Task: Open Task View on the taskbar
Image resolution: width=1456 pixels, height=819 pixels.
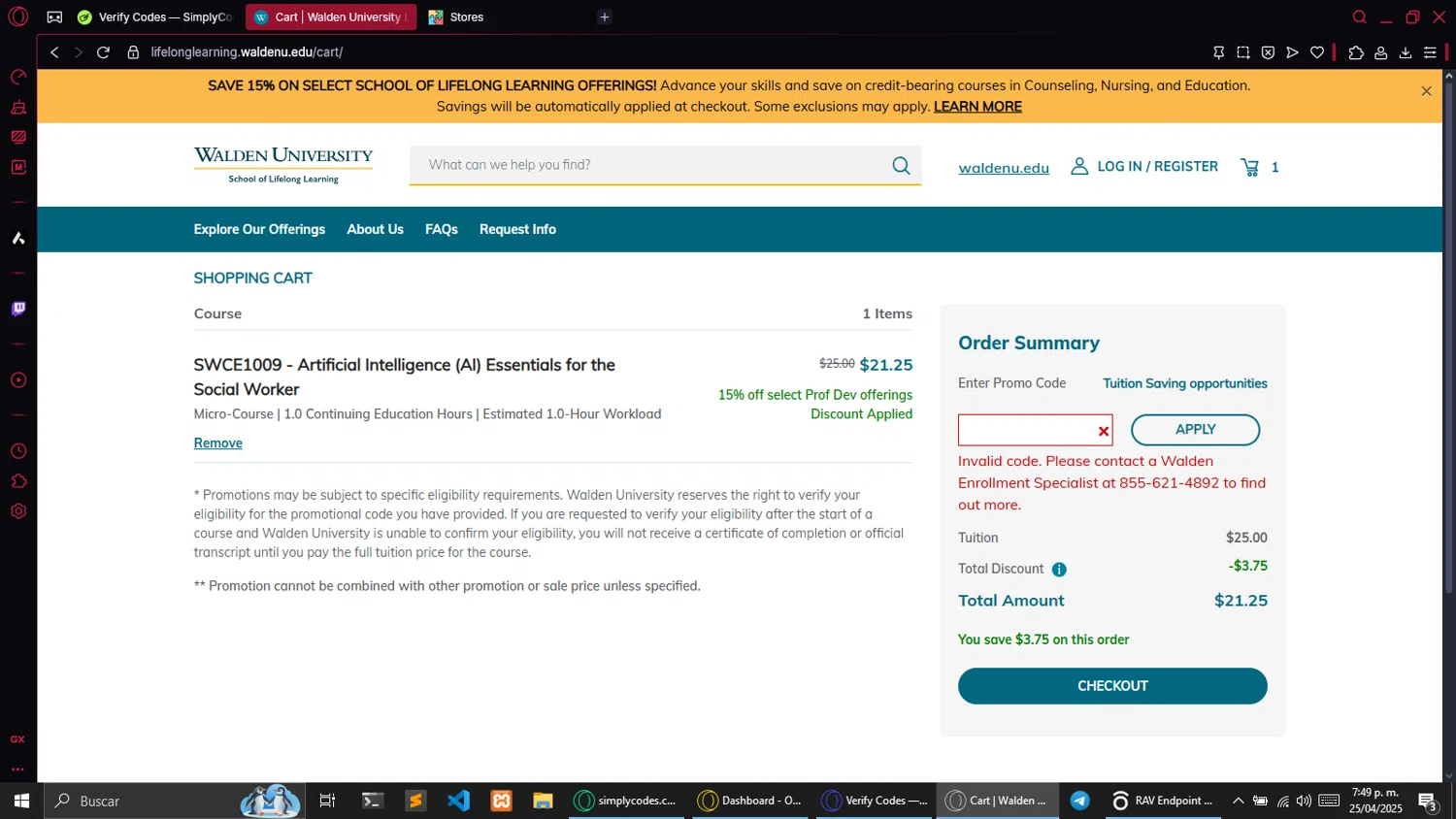Action: [327, 801]
